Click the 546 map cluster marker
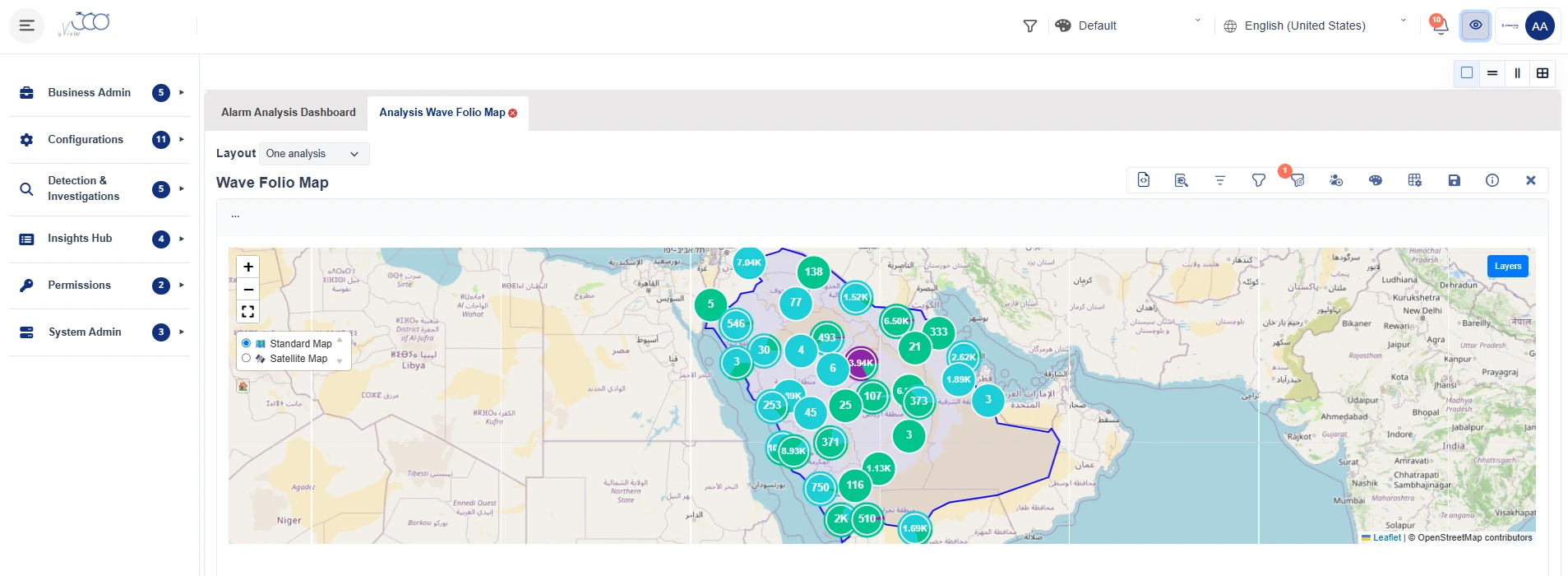 (736, 323)
